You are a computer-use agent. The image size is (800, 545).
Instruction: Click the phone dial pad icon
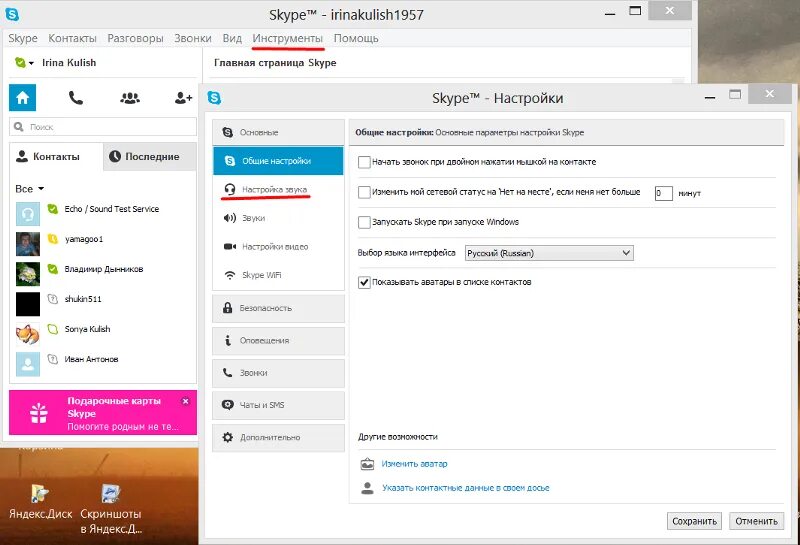[76, 97]
